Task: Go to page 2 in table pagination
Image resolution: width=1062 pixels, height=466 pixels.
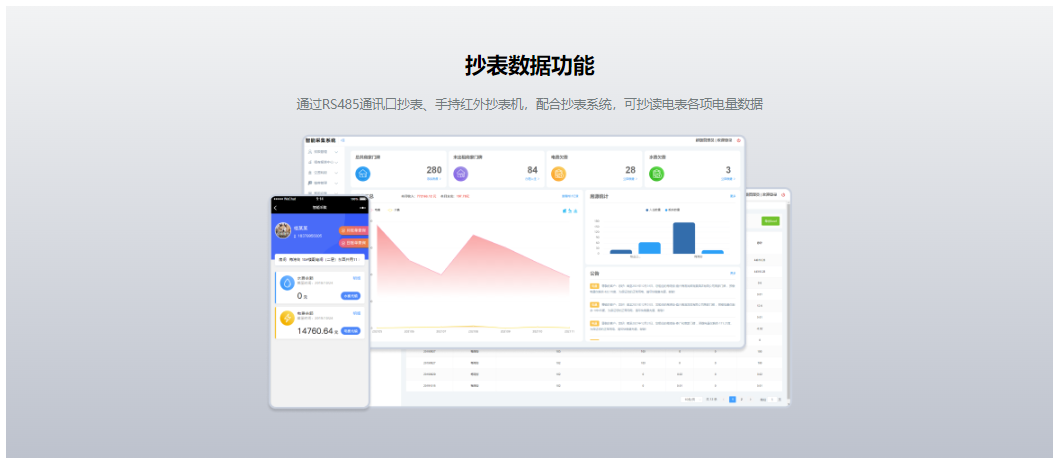Action: click(741, 399)
